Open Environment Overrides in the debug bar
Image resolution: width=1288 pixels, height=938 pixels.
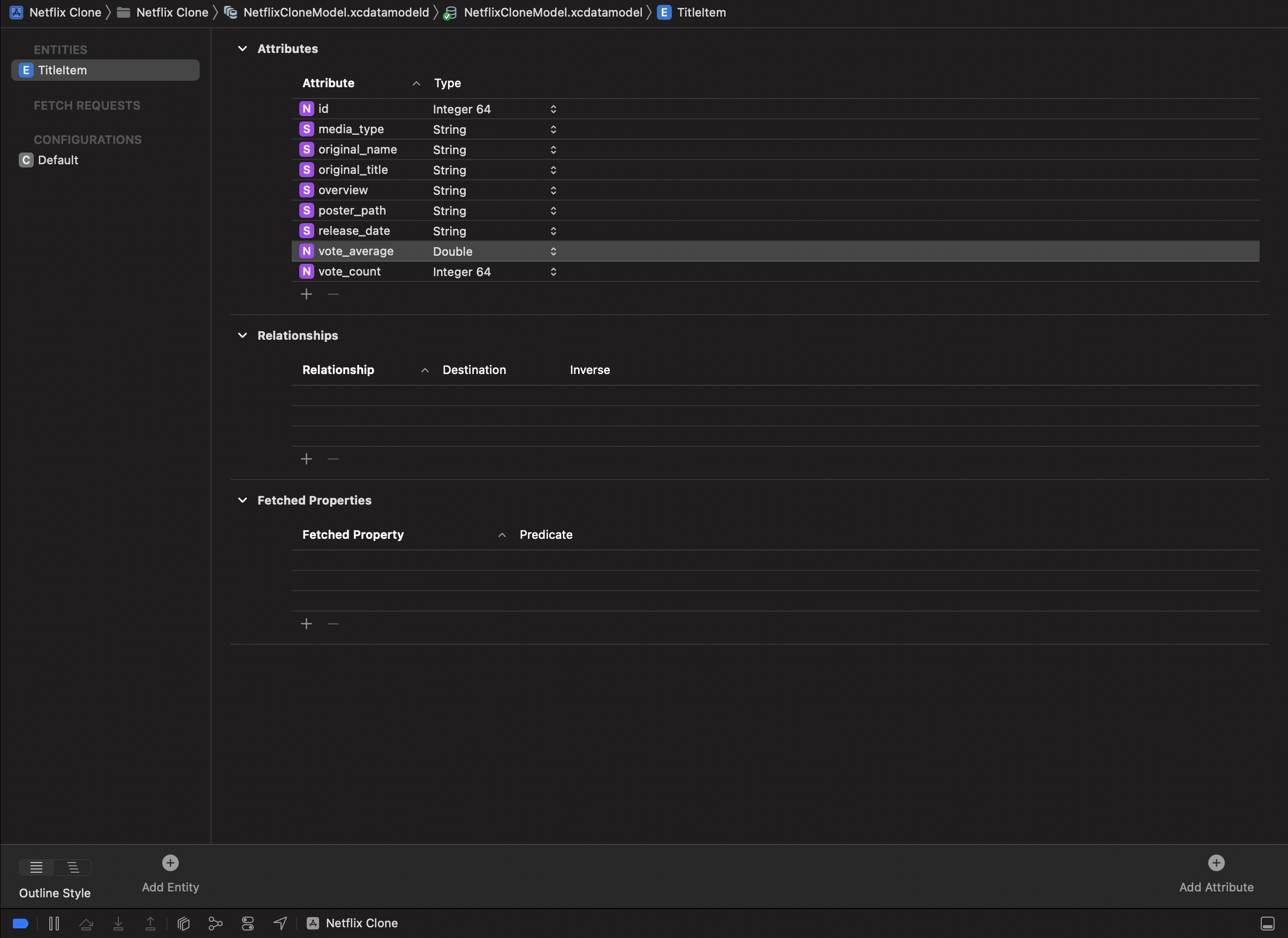coord(248,922)
